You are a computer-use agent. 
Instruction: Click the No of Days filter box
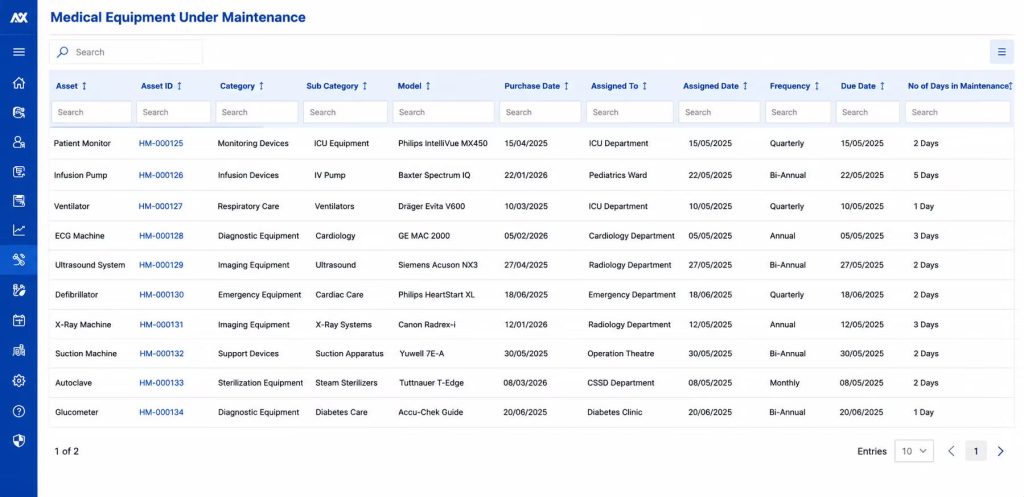click(957, 112)
